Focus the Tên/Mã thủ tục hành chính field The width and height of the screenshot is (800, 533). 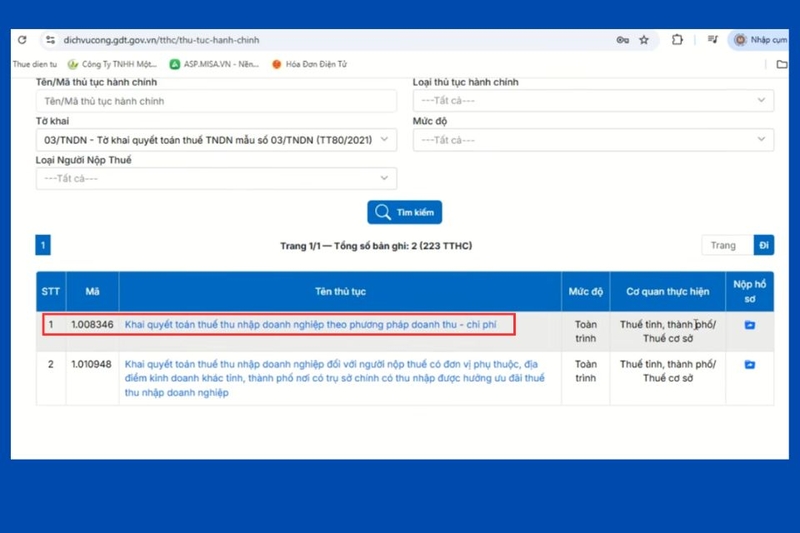tap(216, 101)
